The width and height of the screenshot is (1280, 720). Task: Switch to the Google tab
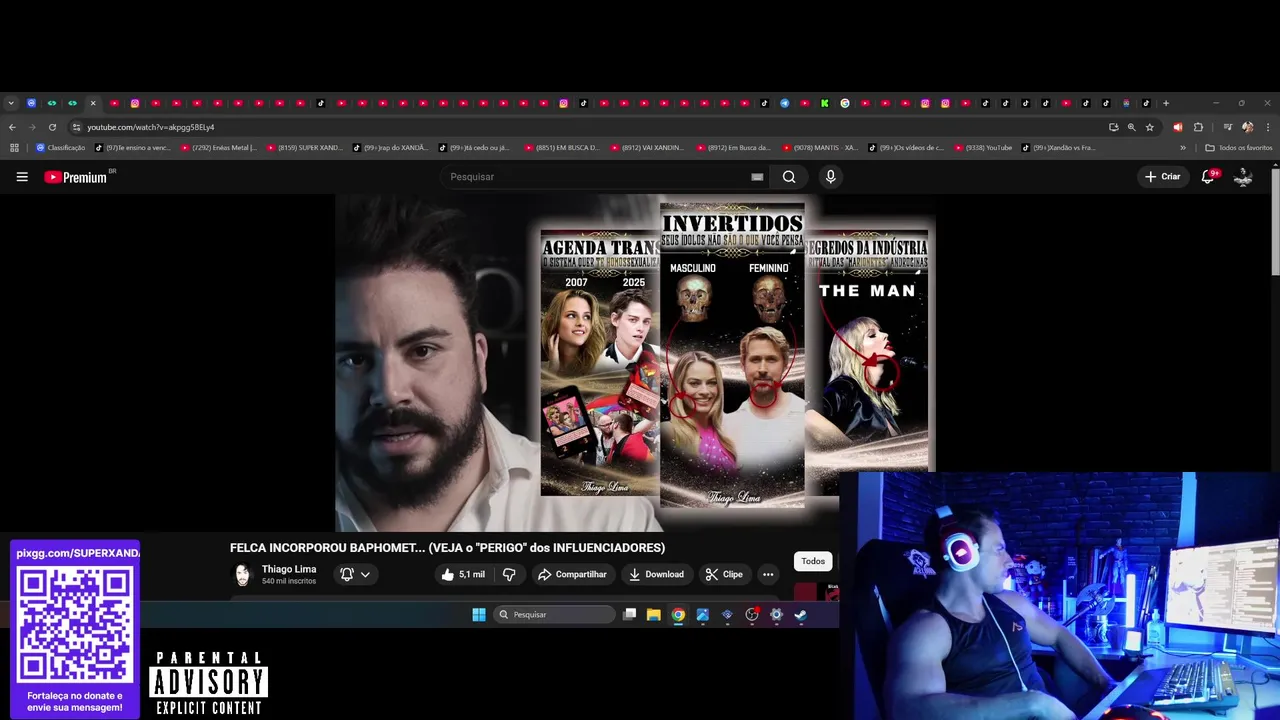[845, 103]
